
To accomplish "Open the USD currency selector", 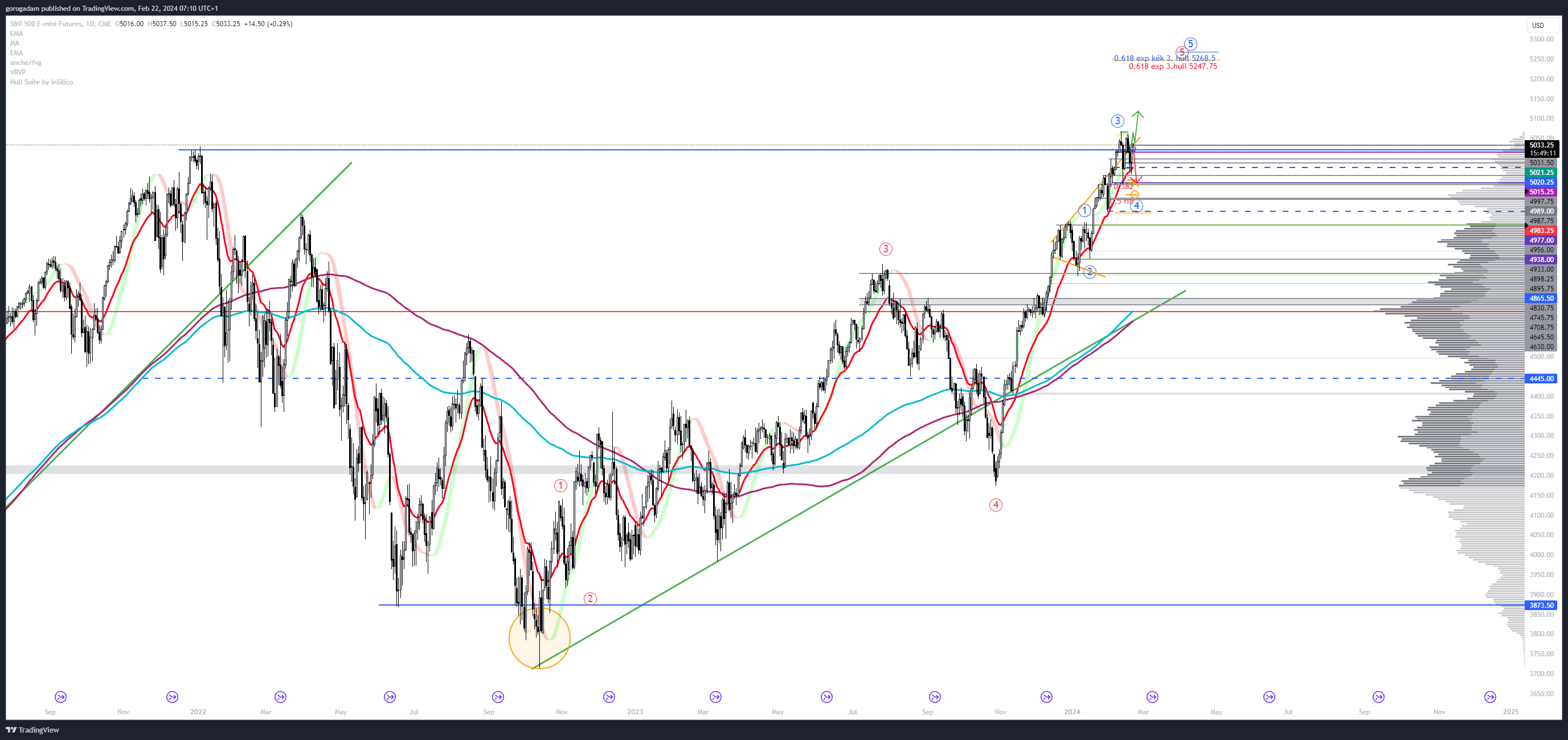I will point(1538,26).
